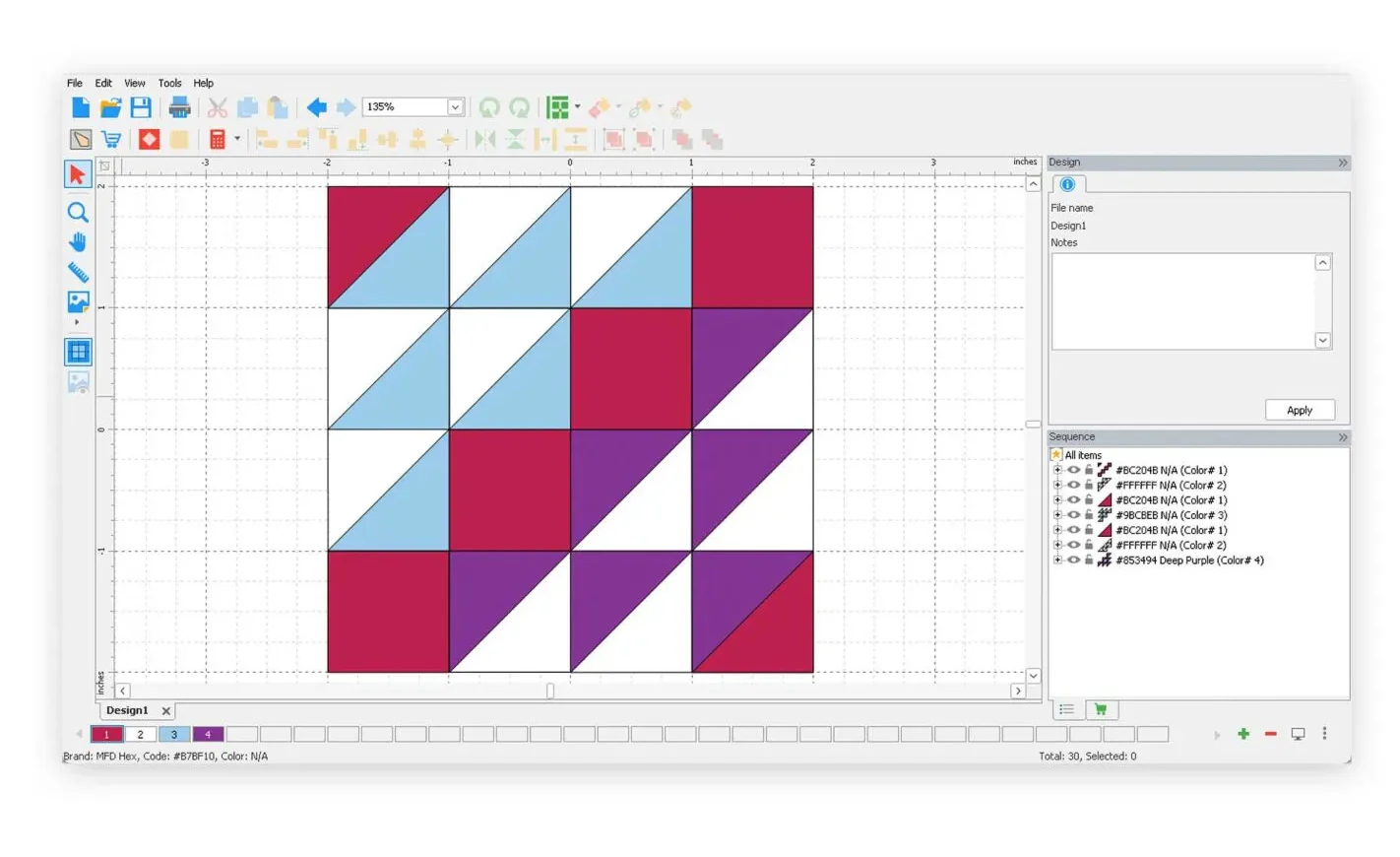Click the Apply button
This screenshot has height=857, width=1400.
[1300, 410]
